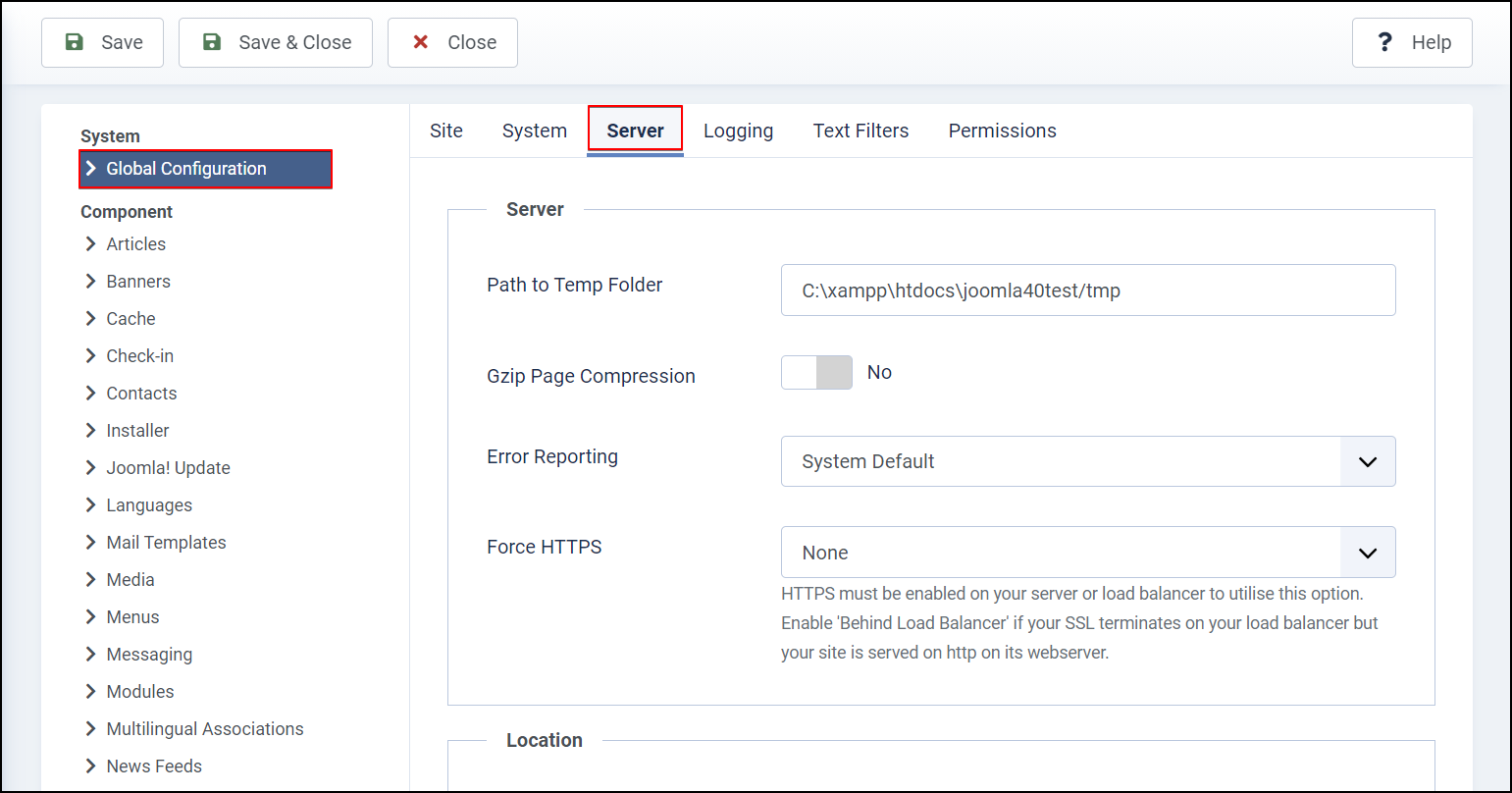Open the Check-in settings link
1512x793 pixels.
coord(140,355)
